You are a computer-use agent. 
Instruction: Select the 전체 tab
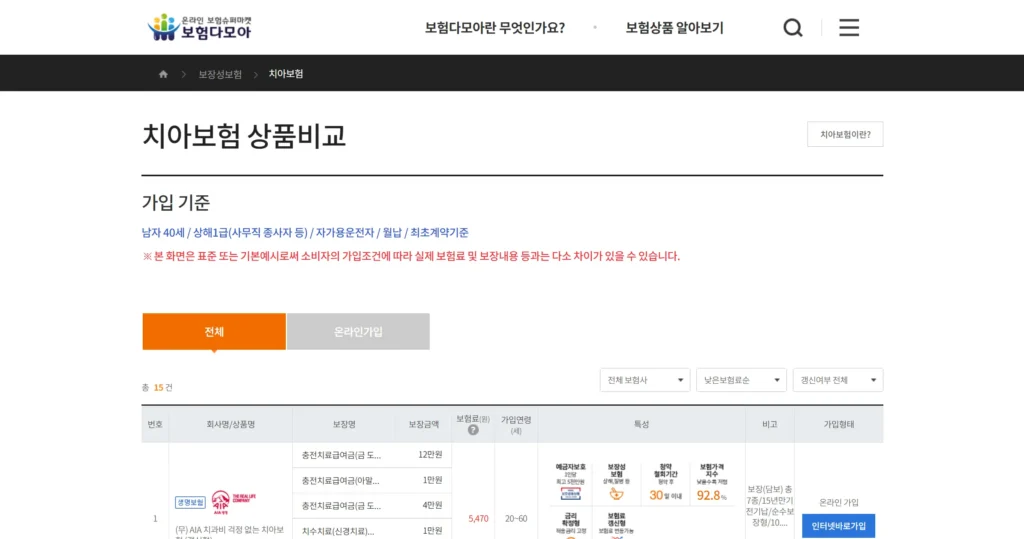tap(214, 331)
